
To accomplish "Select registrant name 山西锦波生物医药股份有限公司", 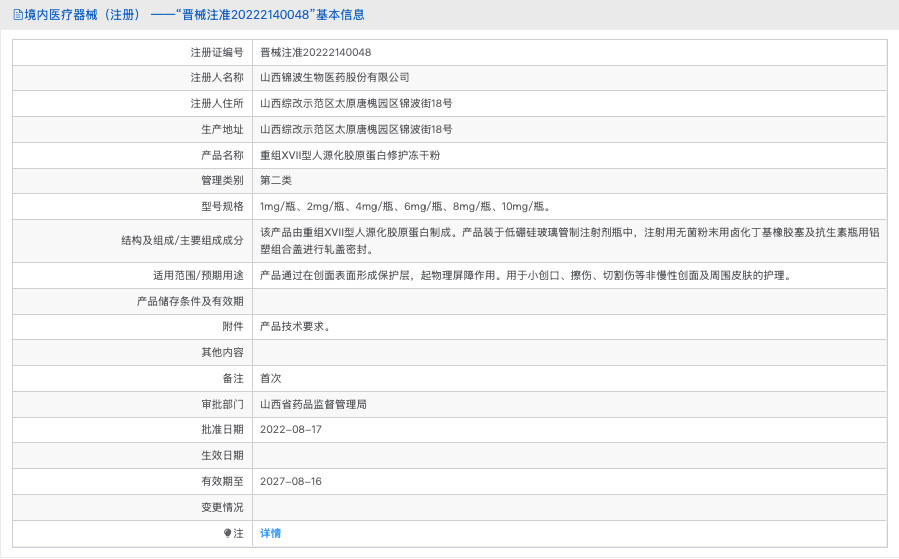I will click(x=334, y=77).
